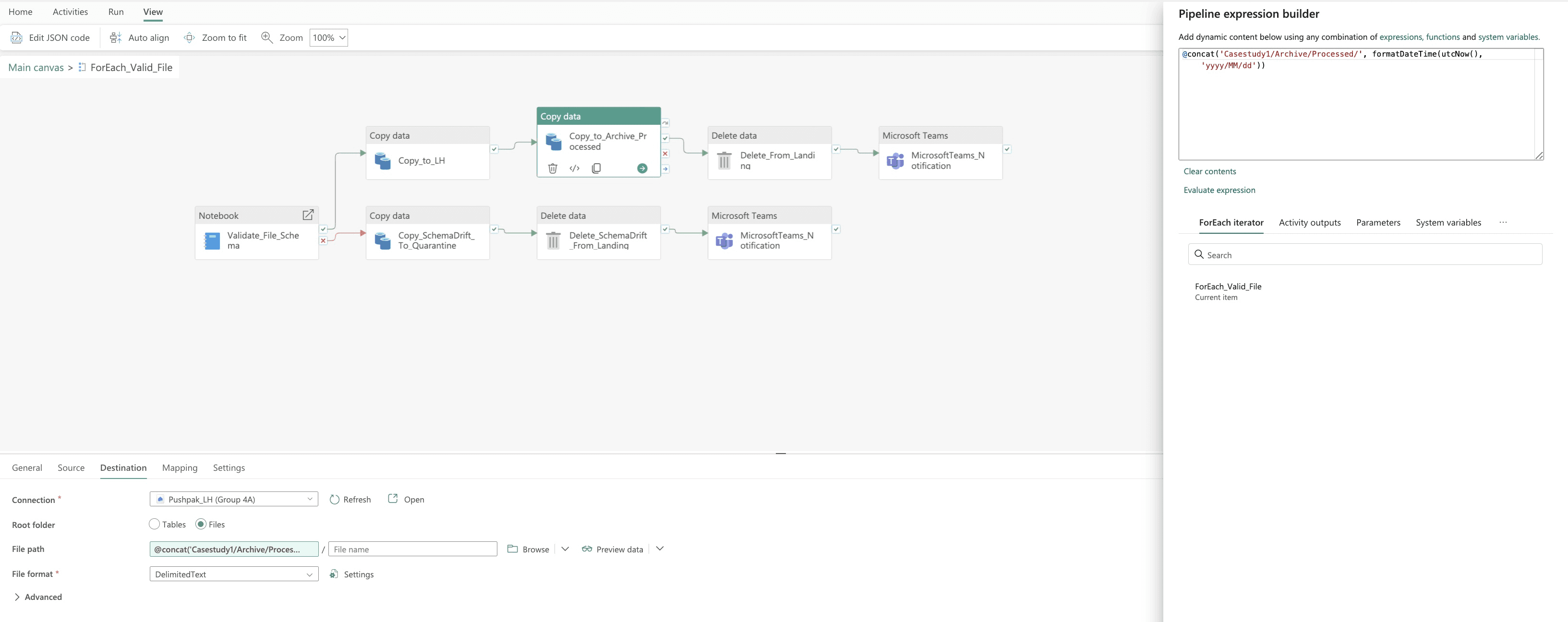The width and height of the screenshot is (1568, 622).
Task: Click the Evaluate expression link
Action: [x=1219, y=190]
